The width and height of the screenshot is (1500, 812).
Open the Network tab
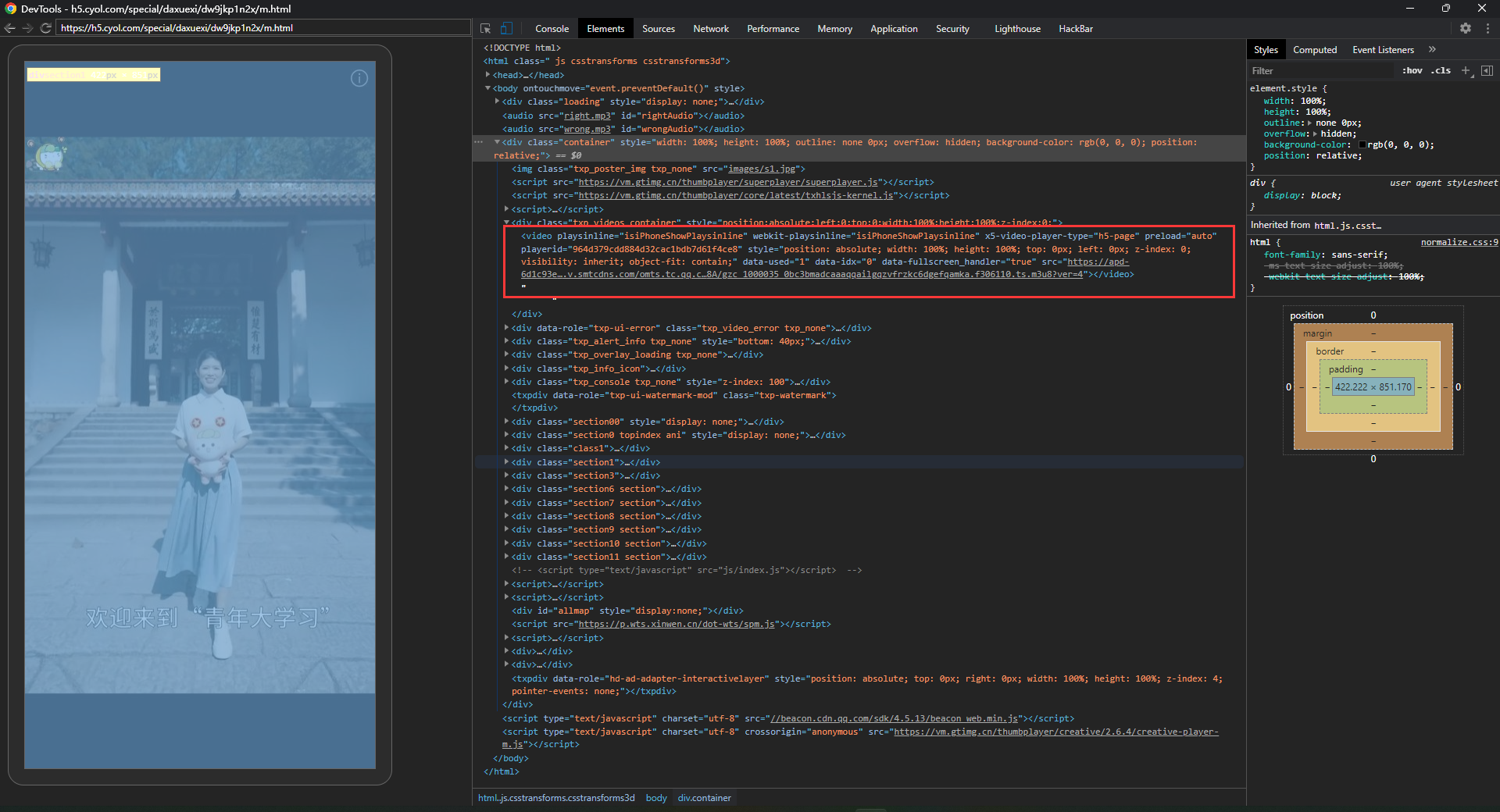[x=711, y=29]
